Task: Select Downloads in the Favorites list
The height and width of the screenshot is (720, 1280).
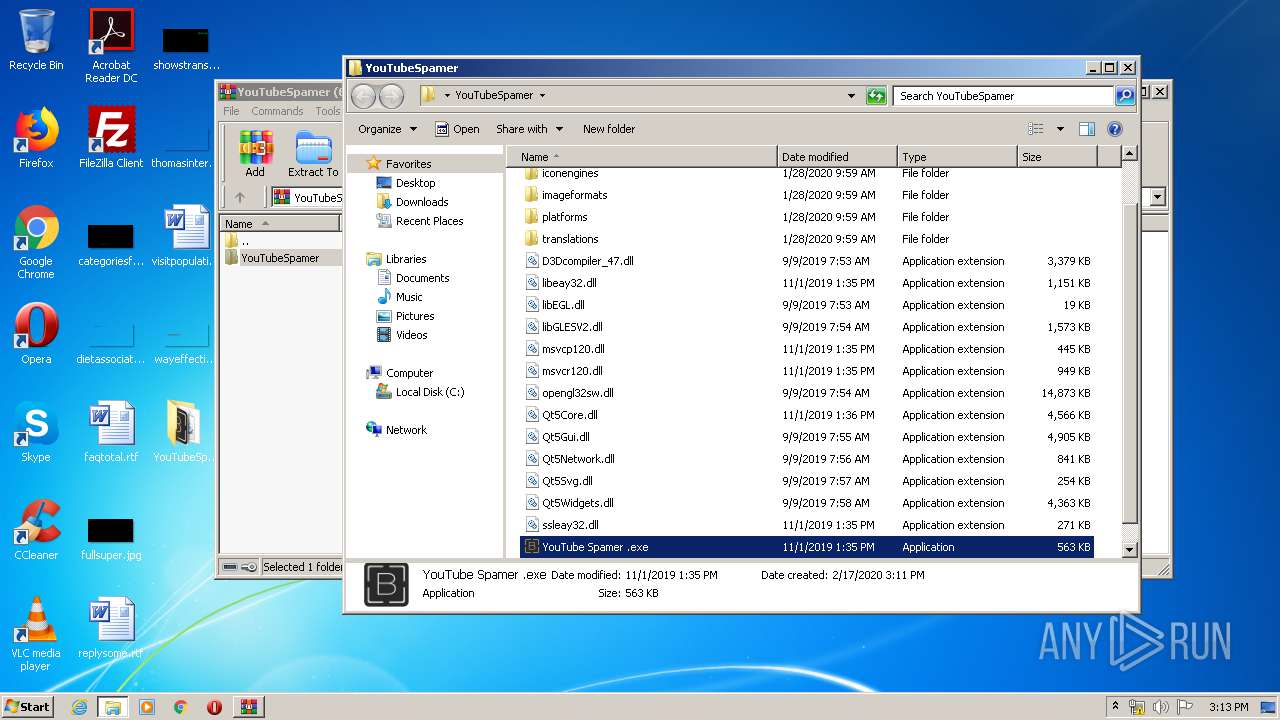Action: [x=422, y=202]
